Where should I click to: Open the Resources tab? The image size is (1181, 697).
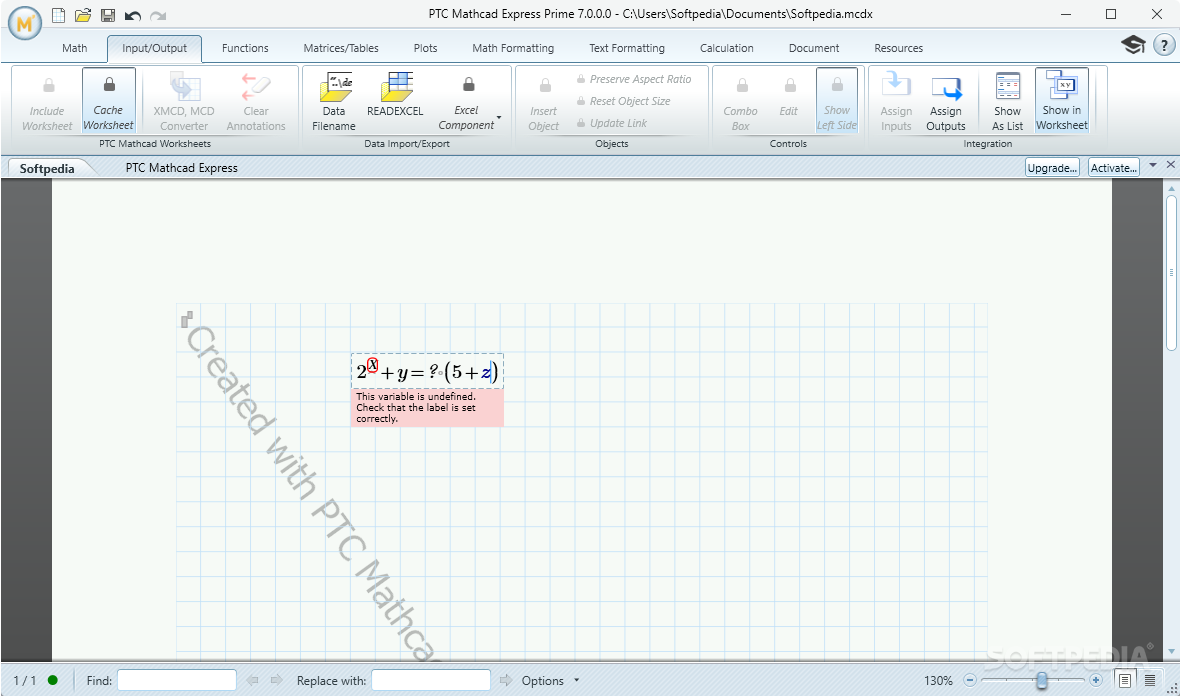click(x=899, y=48)
